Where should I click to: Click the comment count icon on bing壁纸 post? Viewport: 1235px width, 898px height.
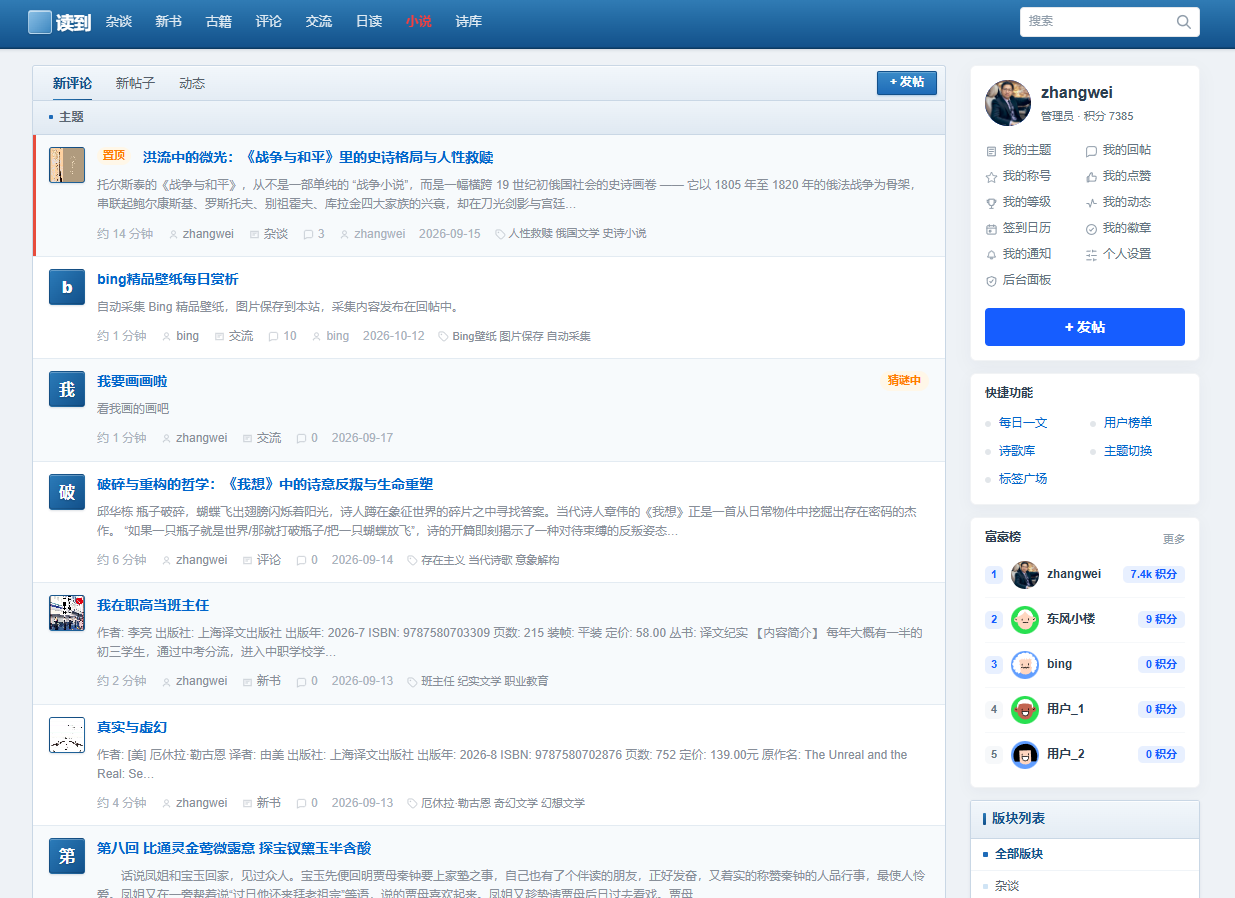[273, 336]
